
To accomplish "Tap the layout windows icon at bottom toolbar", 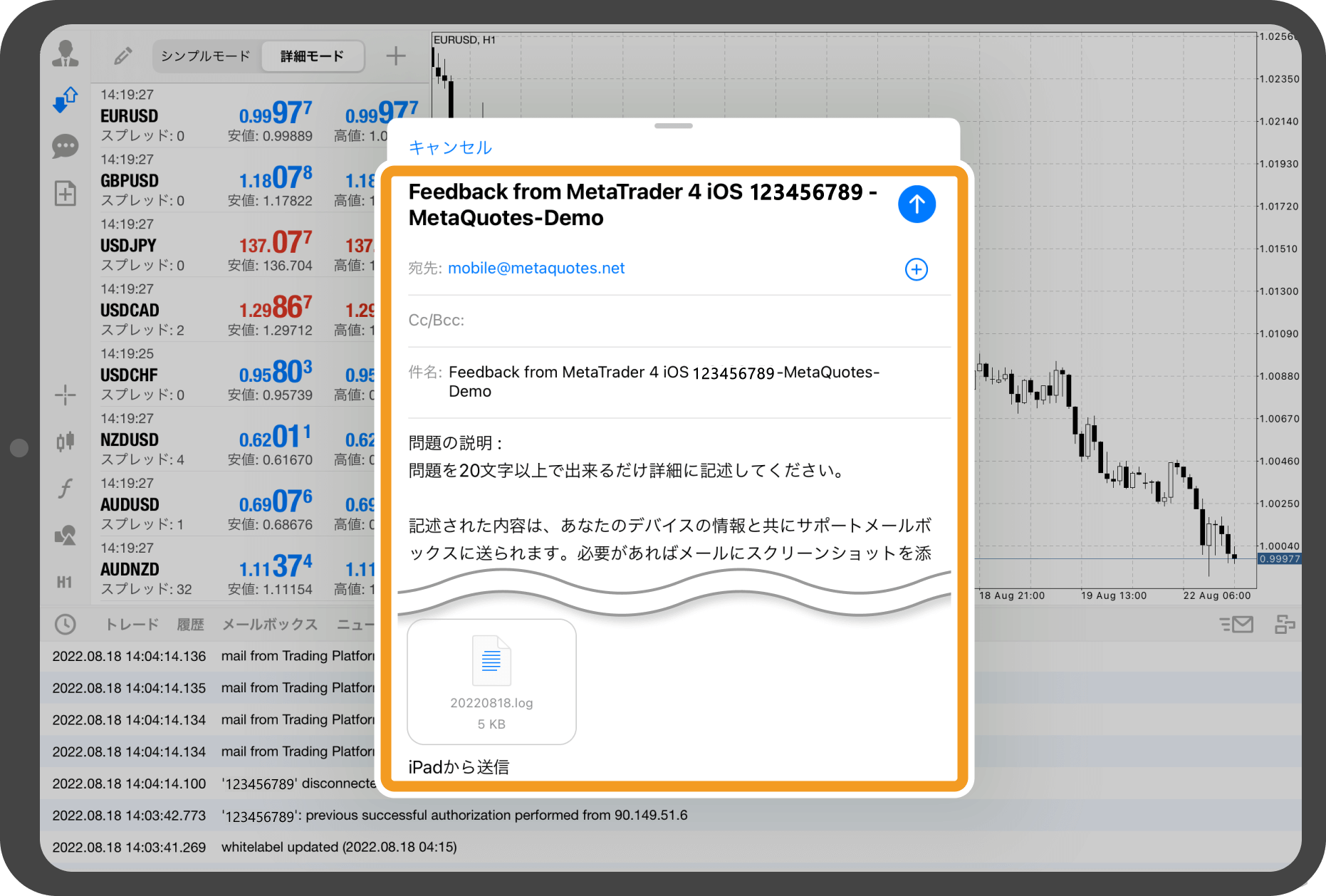I will 1285,625.
